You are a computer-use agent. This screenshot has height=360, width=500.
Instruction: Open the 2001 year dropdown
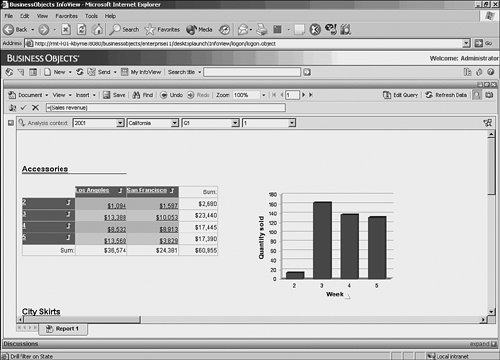[x=120, y=123]
